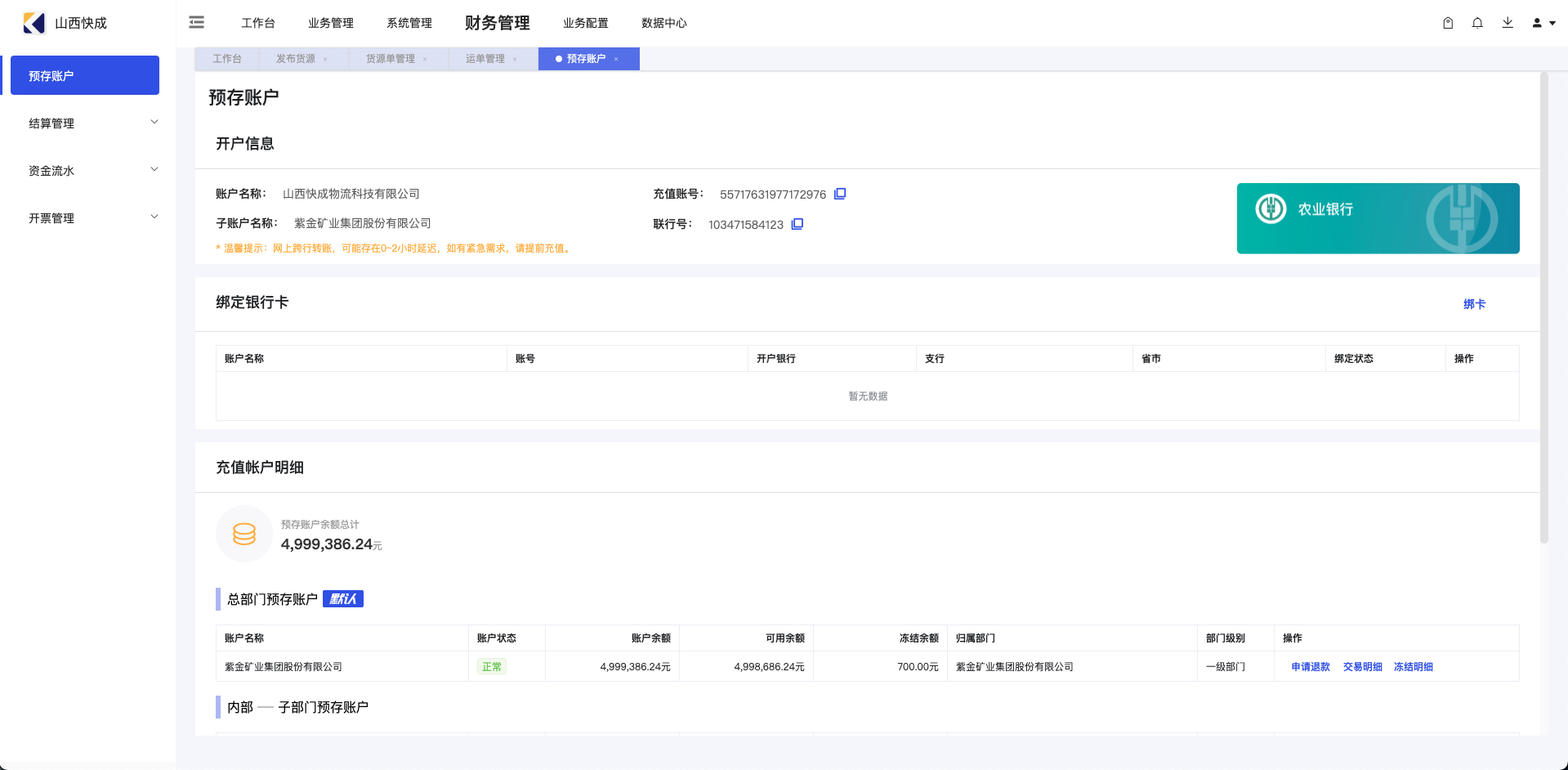Close the 运单管理 tab
Screen dimensions: 1568x770
click(x=515, y=59)
